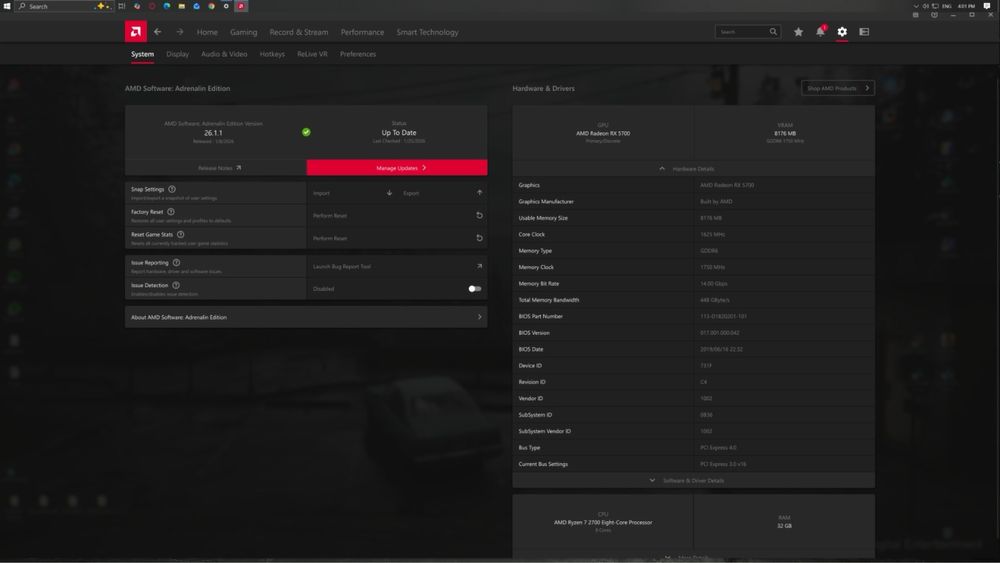Open notifications bell icon

coord(821,31)
